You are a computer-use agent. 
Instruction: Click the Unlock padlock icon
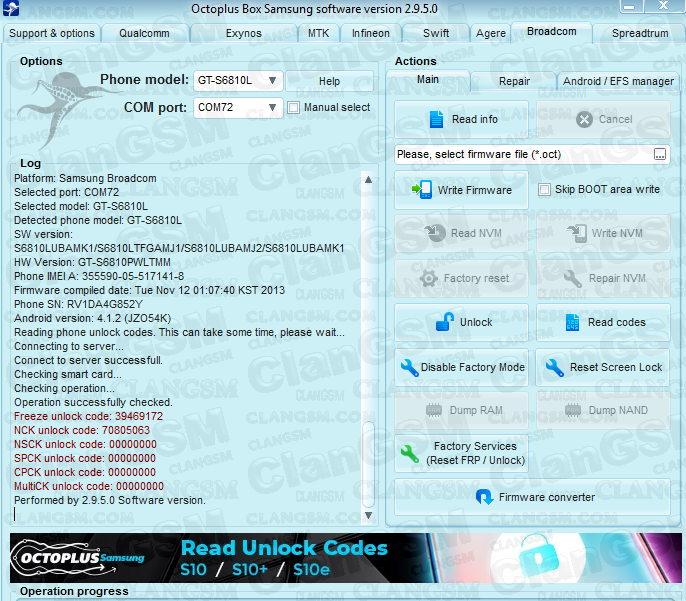pos(445,322)
